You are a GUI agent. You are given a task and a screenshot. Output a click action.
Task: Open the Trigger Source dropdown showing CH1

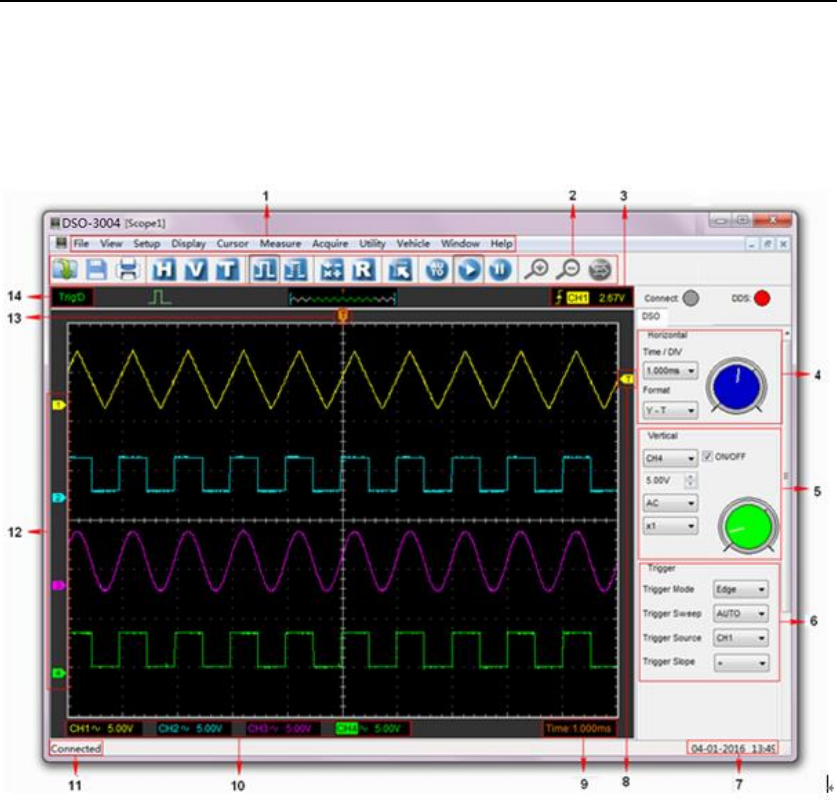[x=741, y=638]
